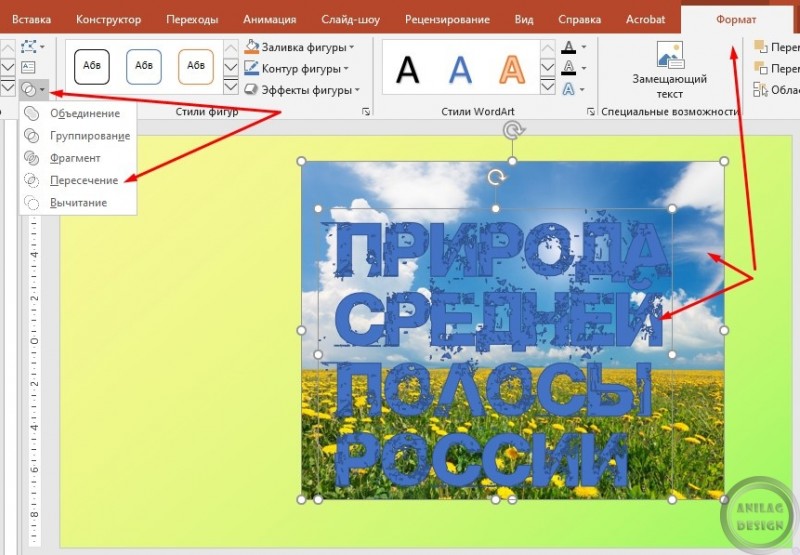Open the Merge Shapes button with overlapping circles
800x555 pixels.
pos(34,90)
